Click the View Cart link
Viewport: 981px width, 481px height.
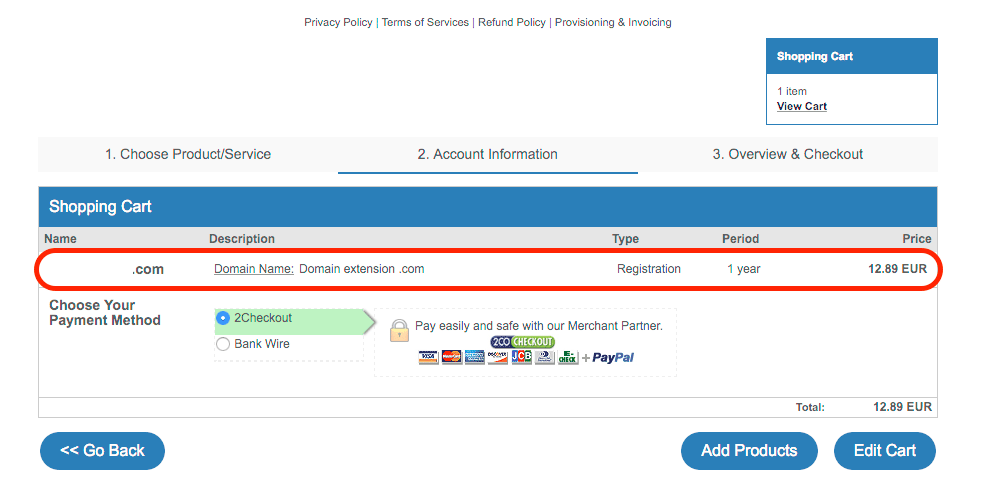[x=802, y=106]
